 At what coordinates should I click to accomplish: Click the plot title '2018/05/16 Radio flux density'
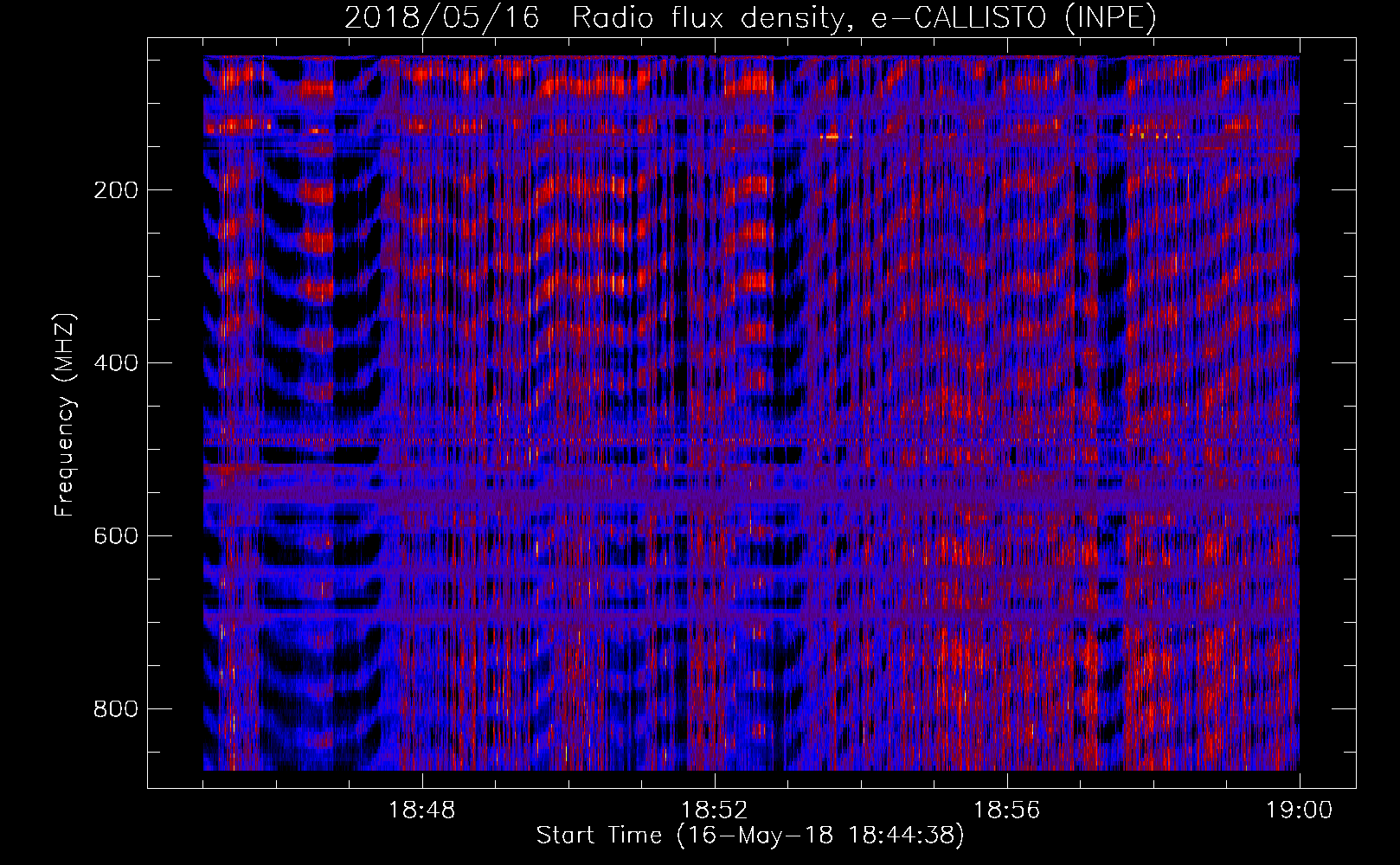(750, 17)
